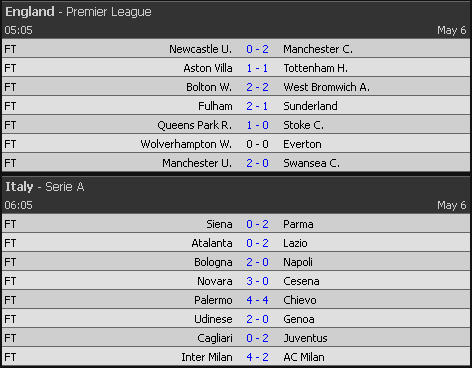The width and height of the screenshot is (472, 368).
Task: Select the Queens Park R. team name
Action: [194, 125]
